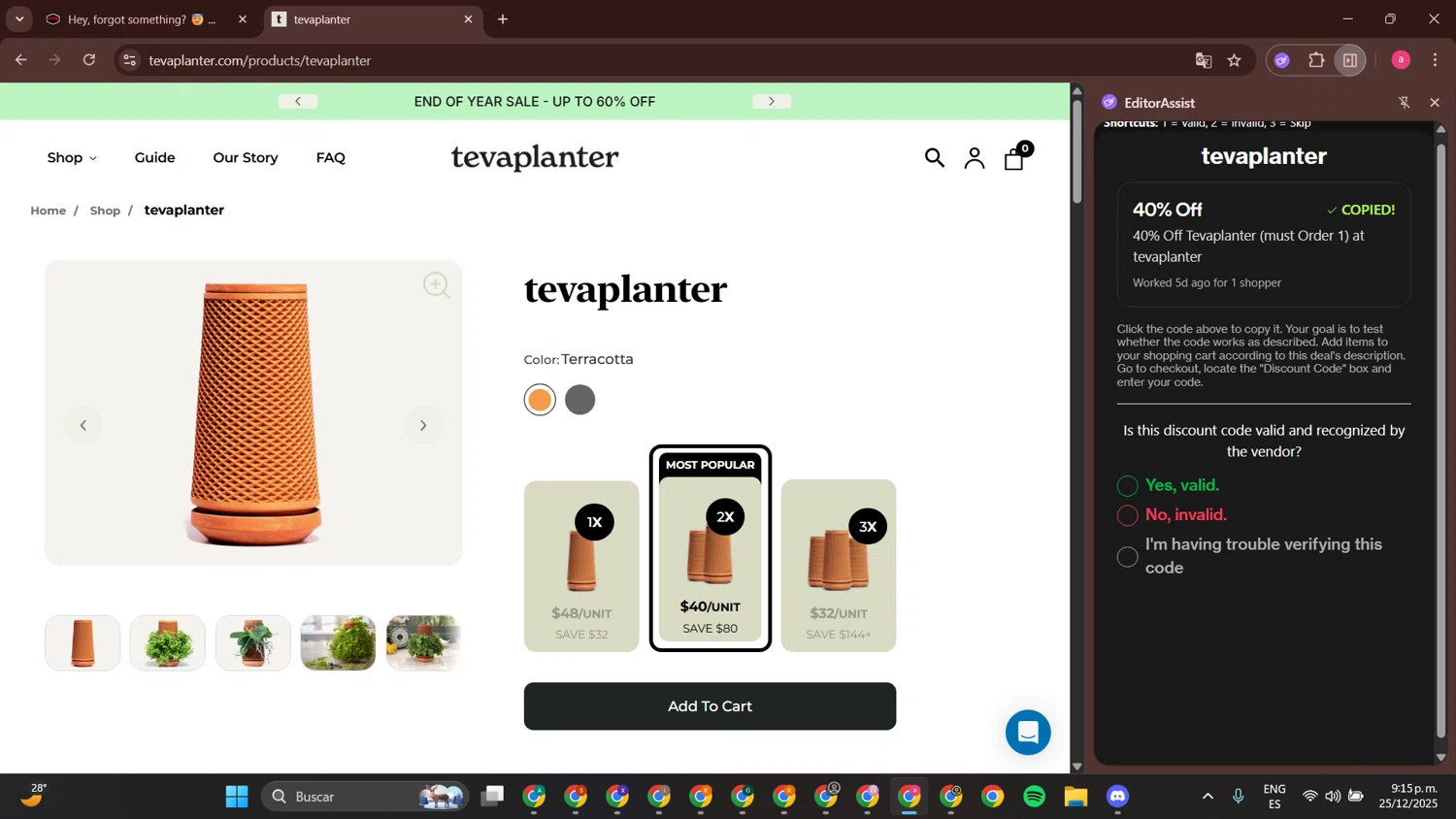Go to previous sale banner message

298,101
